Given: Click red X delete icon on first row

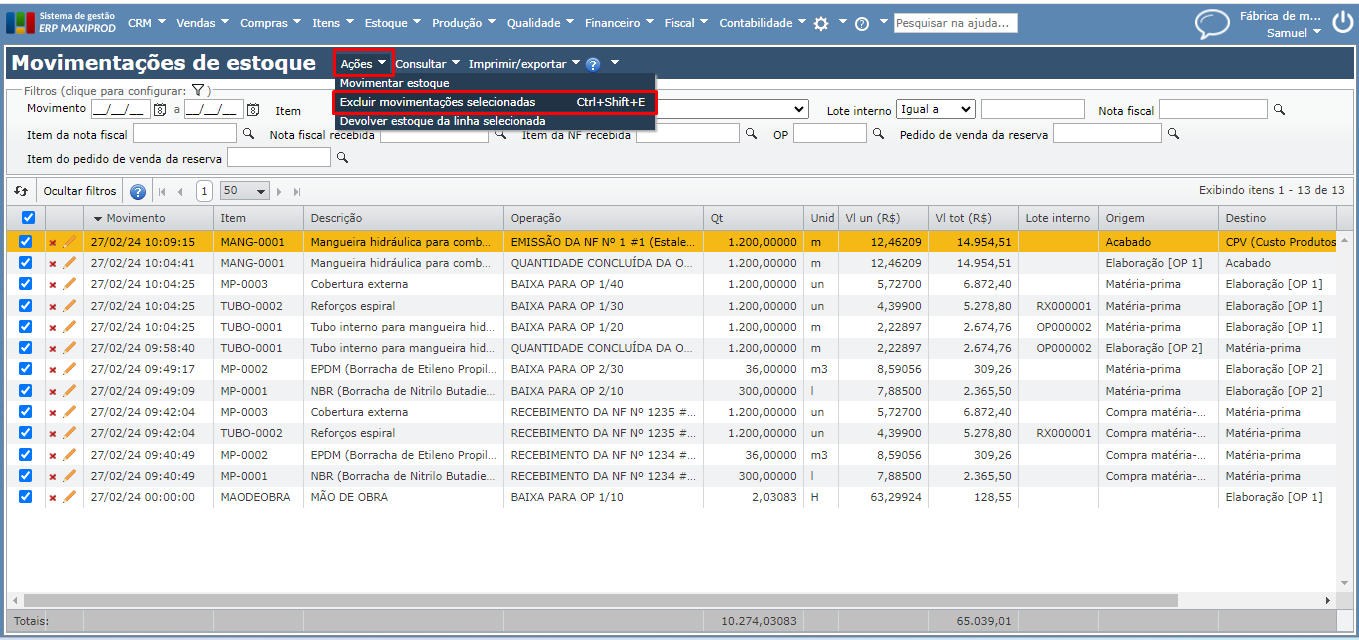Looking at the screenshot, I should pyautogui.click(x=53, y=242).
